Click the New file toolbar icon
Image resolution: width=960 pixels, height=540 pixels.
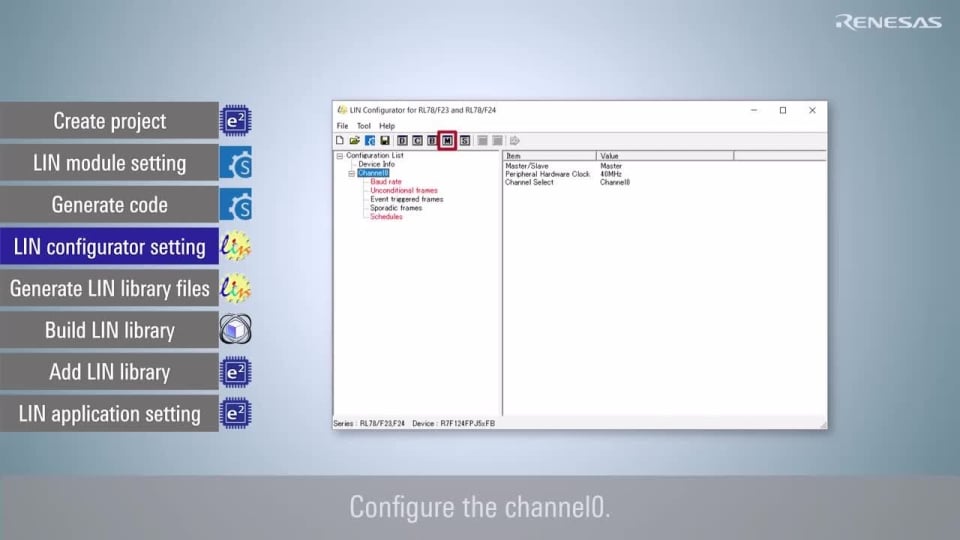(x=340, y=141)
